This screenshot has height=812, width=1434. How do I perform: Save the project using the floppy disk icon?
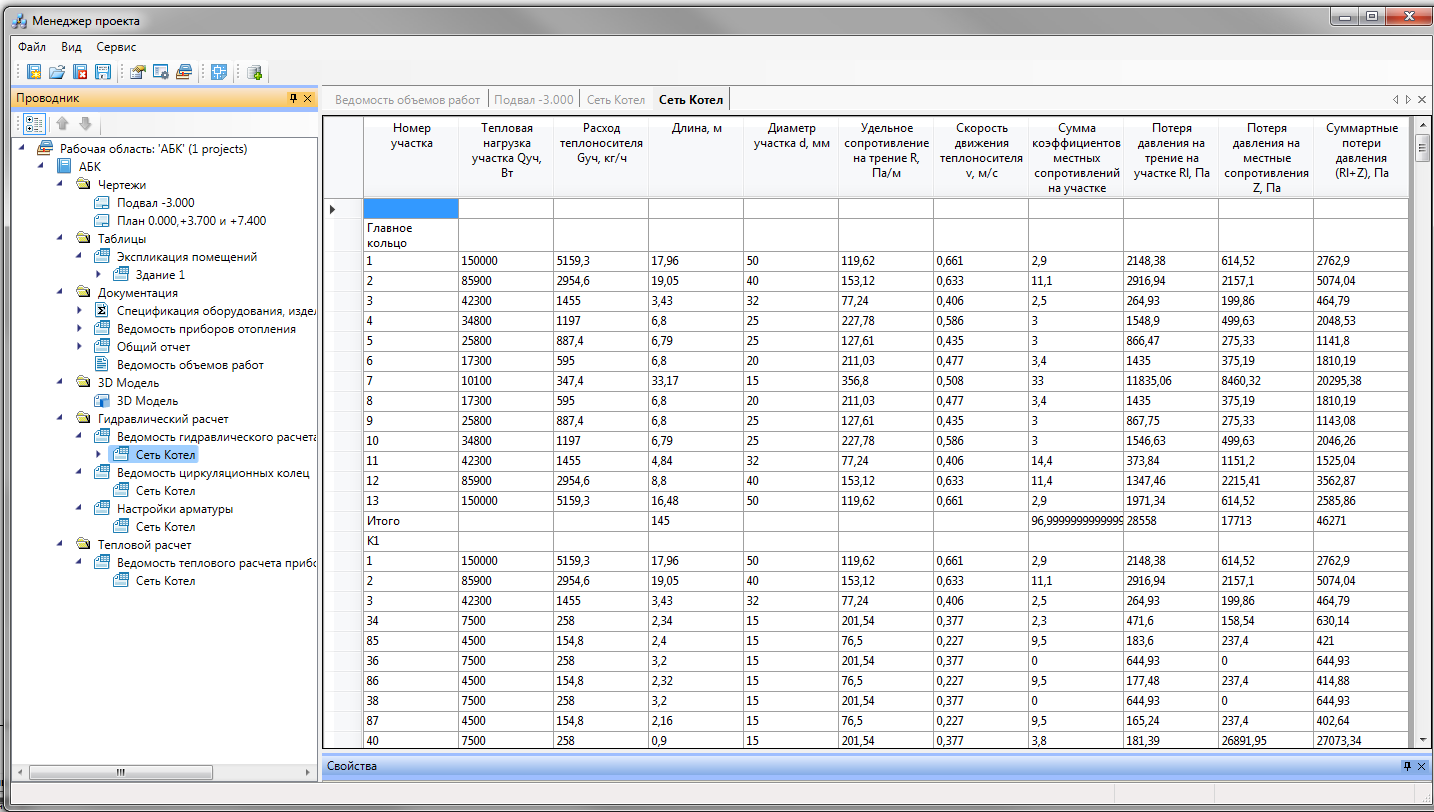103,72
